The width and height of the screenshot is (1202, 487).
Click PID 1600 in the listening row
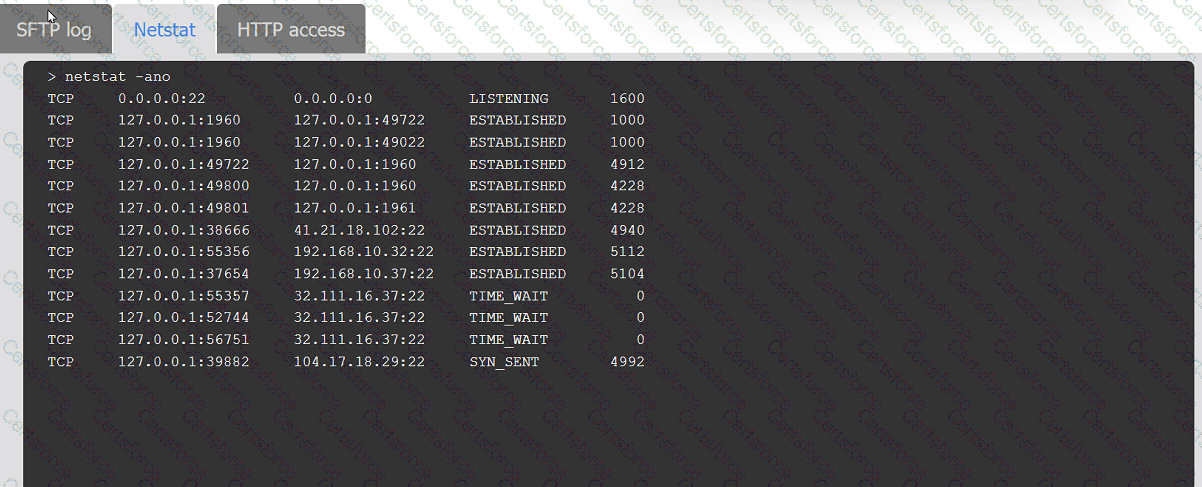coord(627,99)
